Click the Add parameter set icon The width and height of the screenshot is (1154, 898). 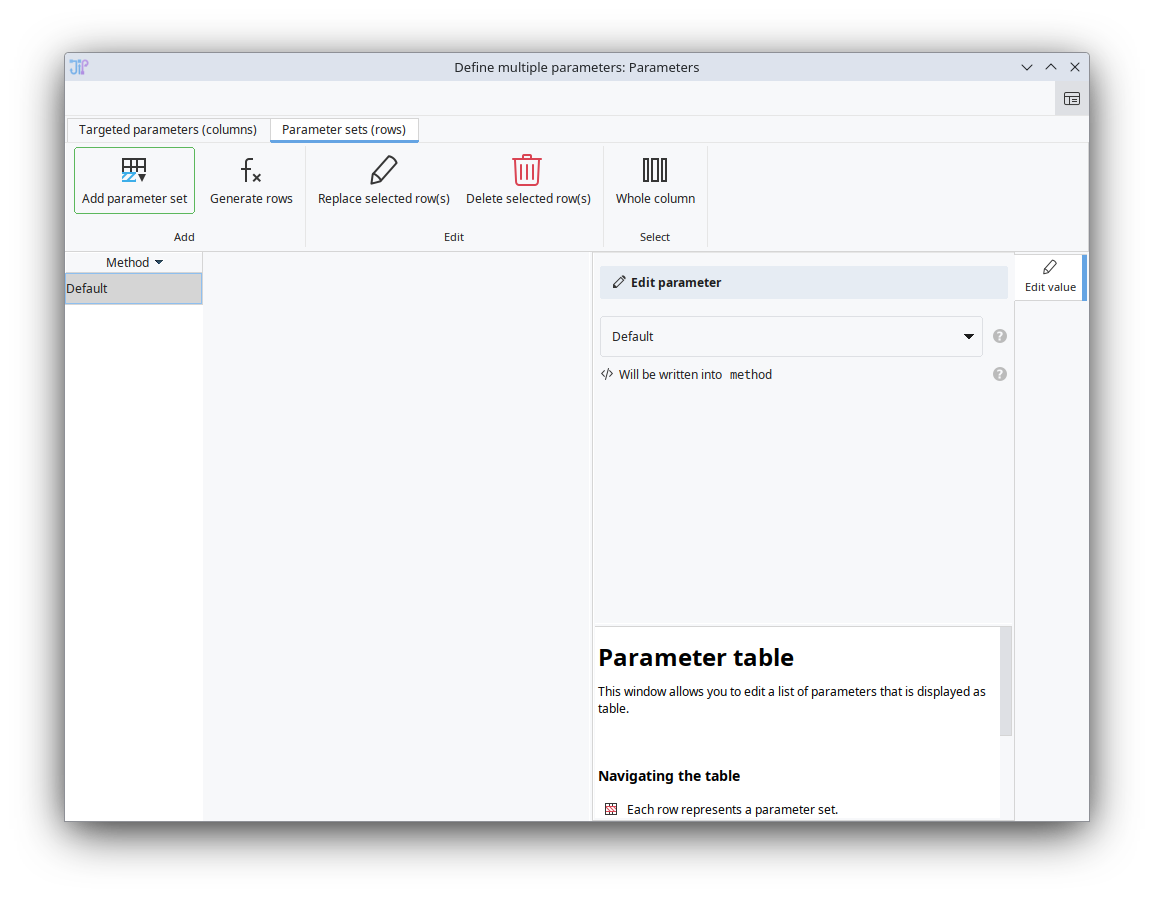coord(134,170)
